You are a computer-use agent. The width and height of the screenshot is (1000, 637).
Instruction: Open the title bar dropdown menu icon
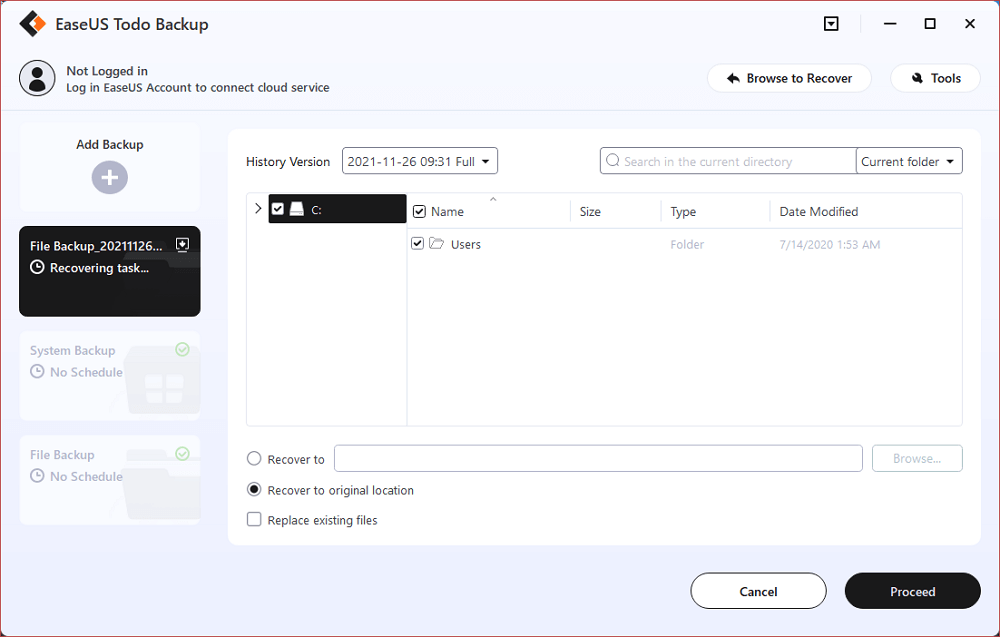click(x=831, y=24)
